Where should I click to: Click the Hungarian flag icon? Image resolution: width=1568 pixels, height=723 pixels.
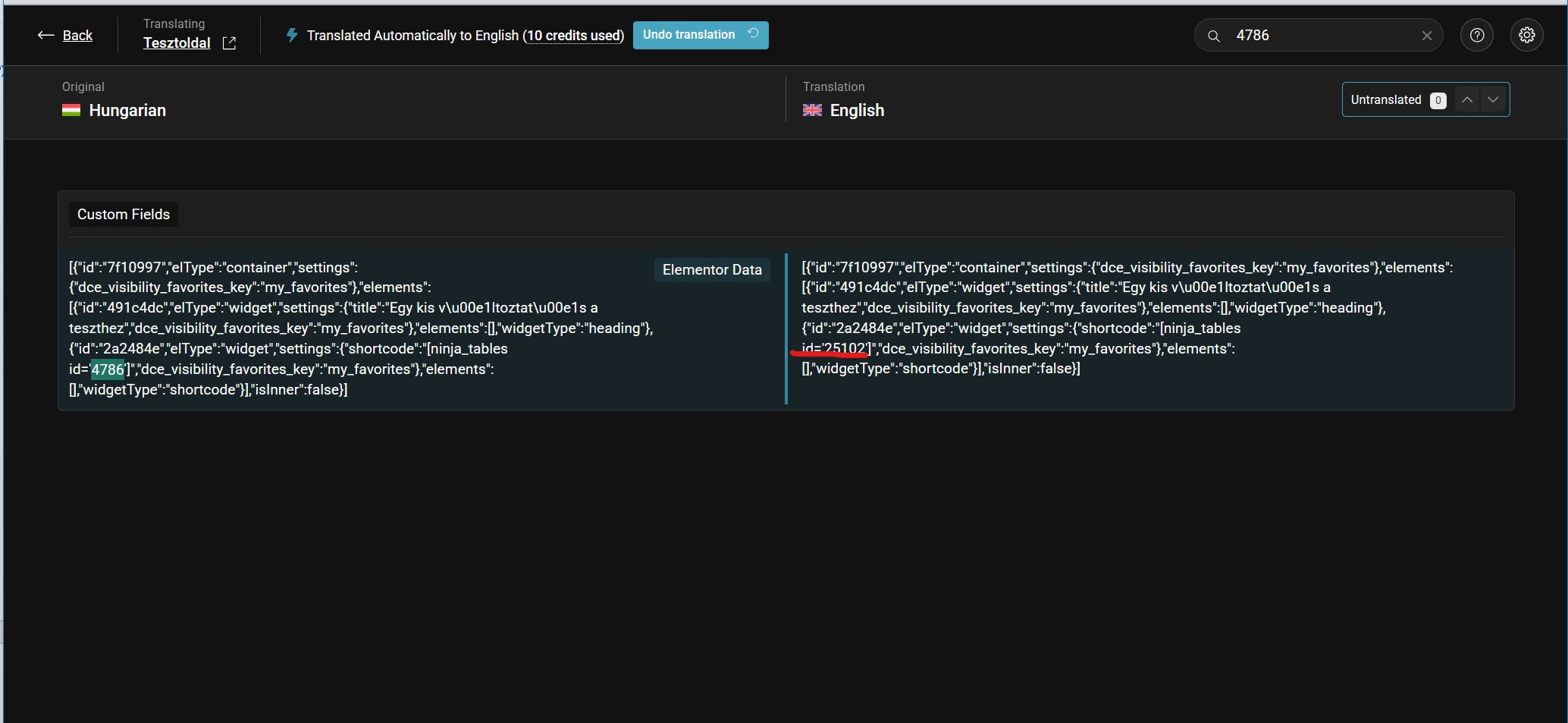click(71, 110)
